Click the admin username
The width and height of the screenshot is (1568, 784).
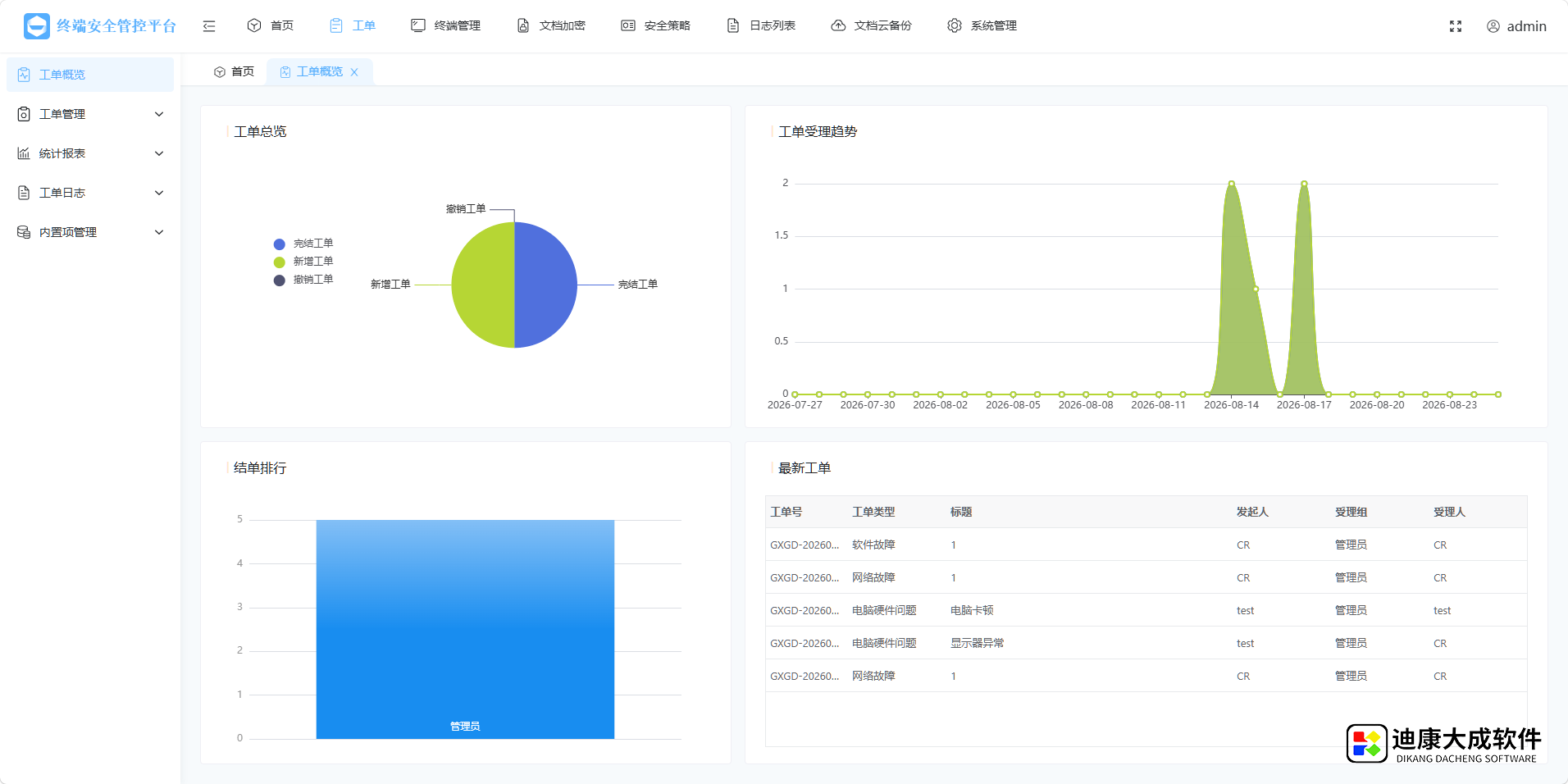coord(1526,26)
